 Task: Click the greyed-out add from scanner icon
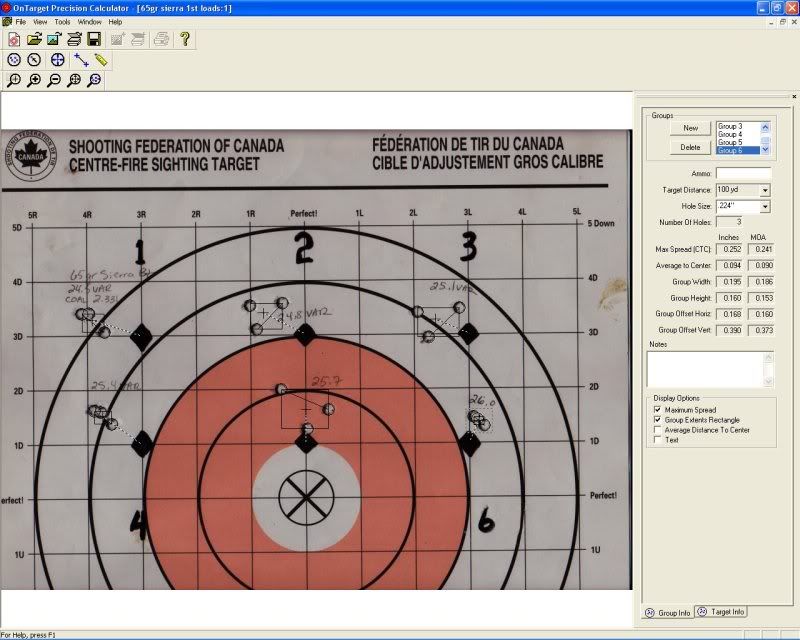pos(138,39)
